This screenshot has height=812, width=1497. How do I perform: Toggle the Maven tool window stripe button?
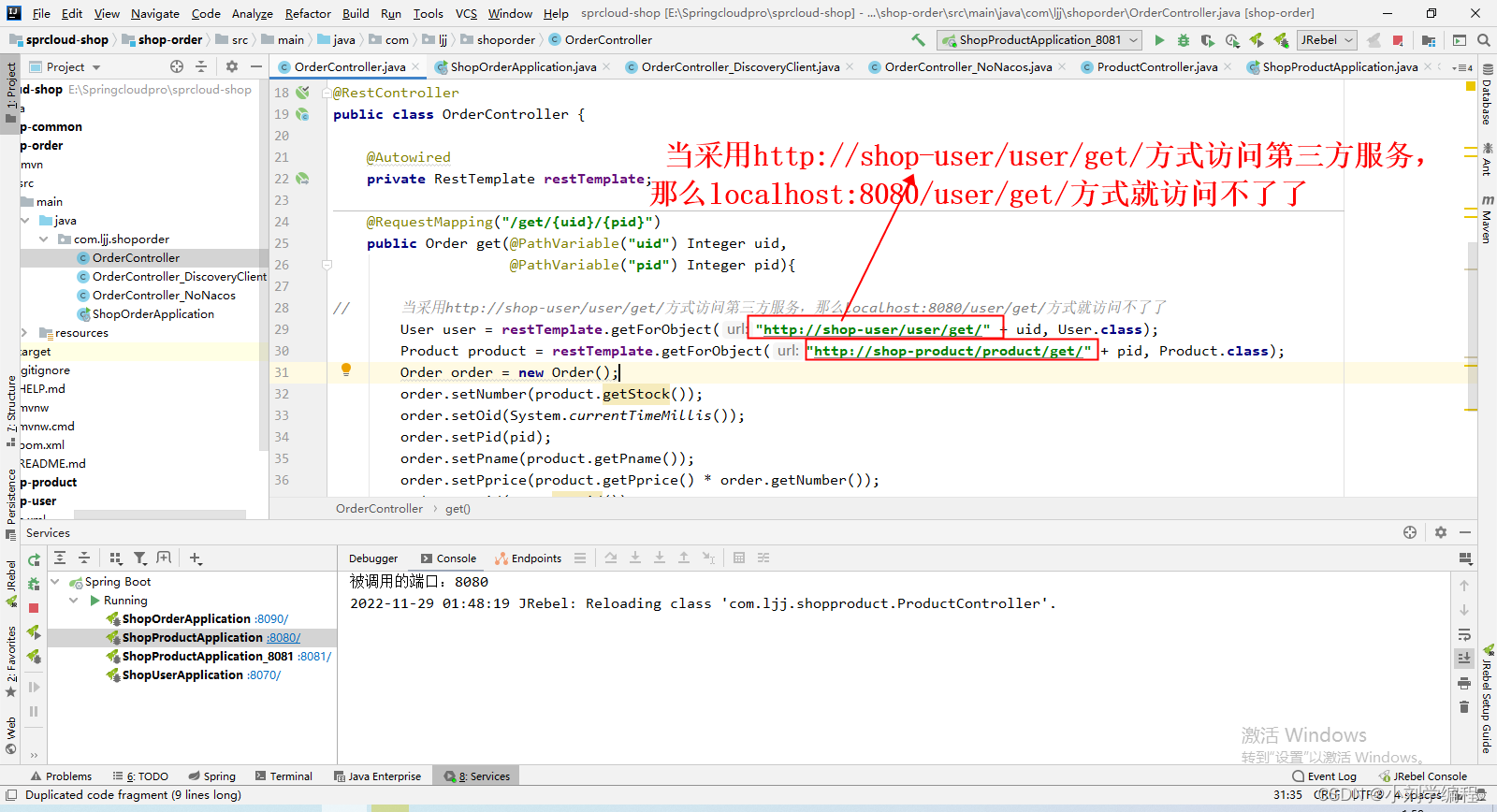(x=1487, y=220)
